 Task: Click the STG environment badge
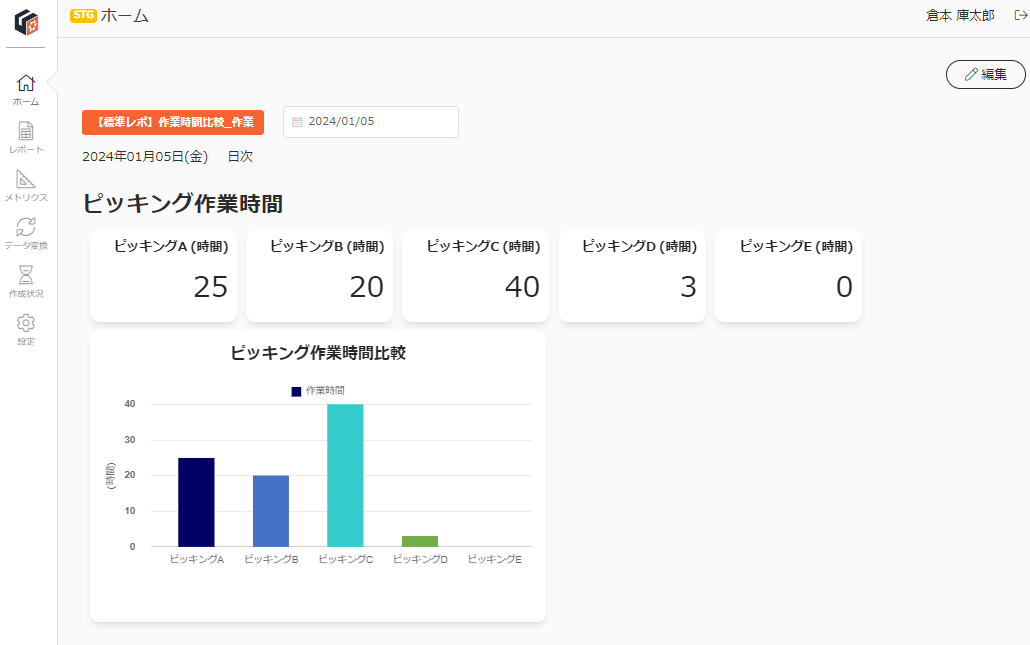(83, 15)
